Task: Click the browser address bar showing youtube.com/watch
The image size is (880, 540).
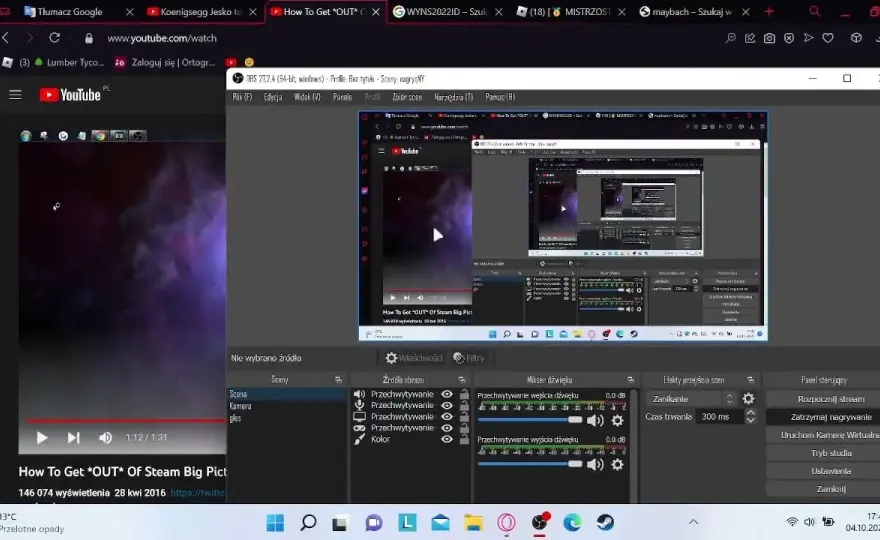Action: (162, 38)
